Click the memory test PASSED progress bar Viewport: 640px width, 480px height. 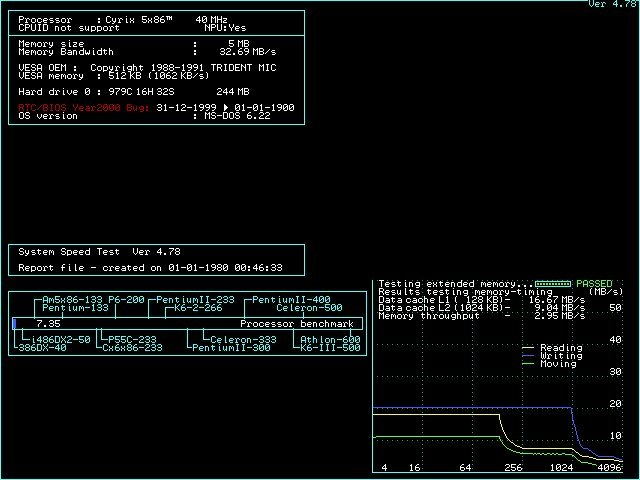(x=553, y=284)
